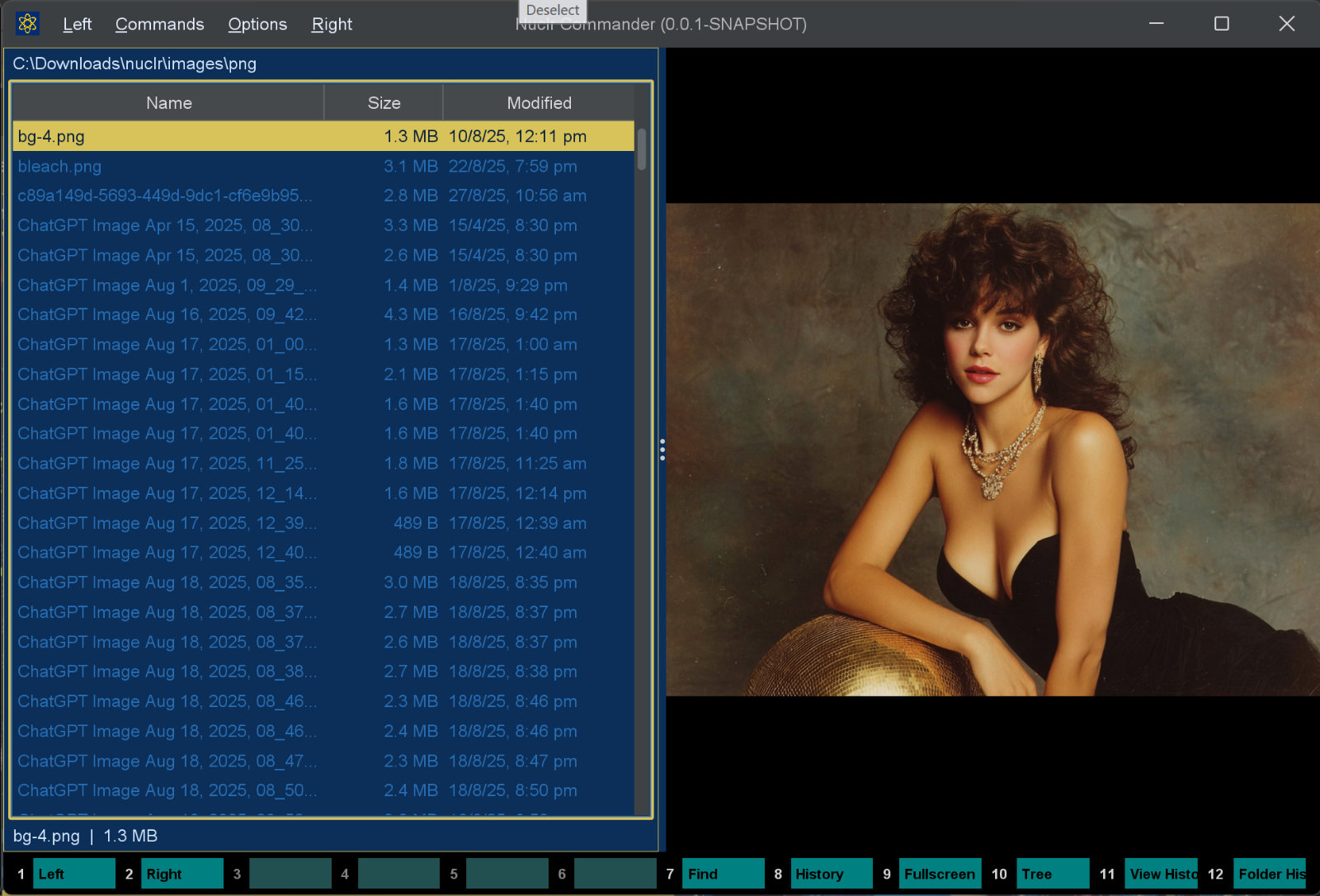The image size is (1320, 896).
Task: Select the ChatGPT Image Aug 1, 2025 file
Action: (x=323, y=285)
